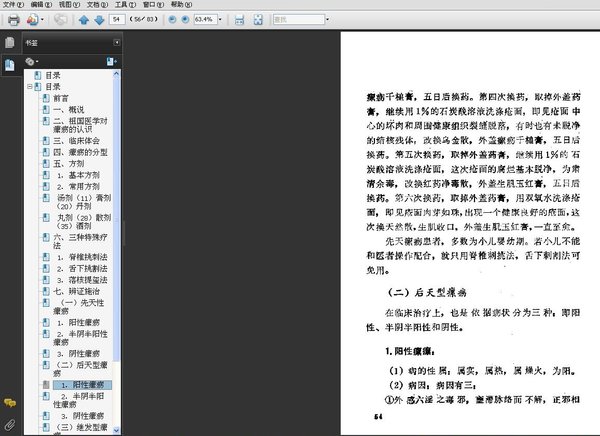Click the create PDF online icon
600x436 pixels.
coord(33,20)
